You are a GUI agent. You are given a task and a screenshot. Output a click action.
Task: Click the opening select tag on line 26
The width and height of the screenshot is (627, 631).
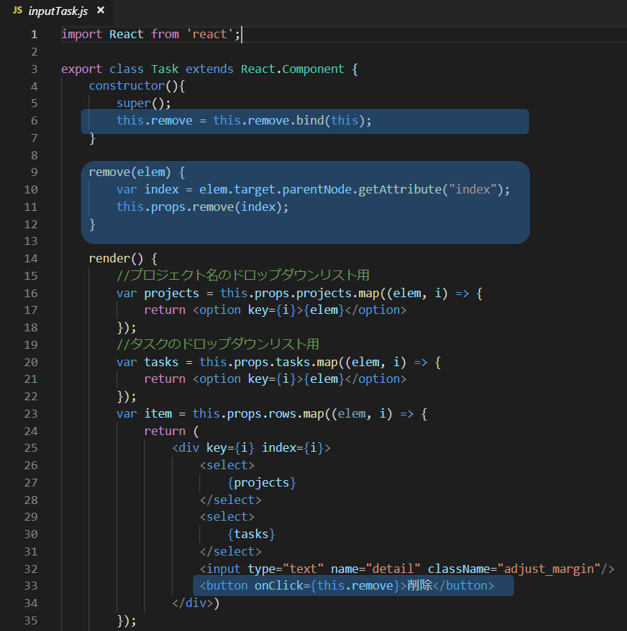point(227,465)
